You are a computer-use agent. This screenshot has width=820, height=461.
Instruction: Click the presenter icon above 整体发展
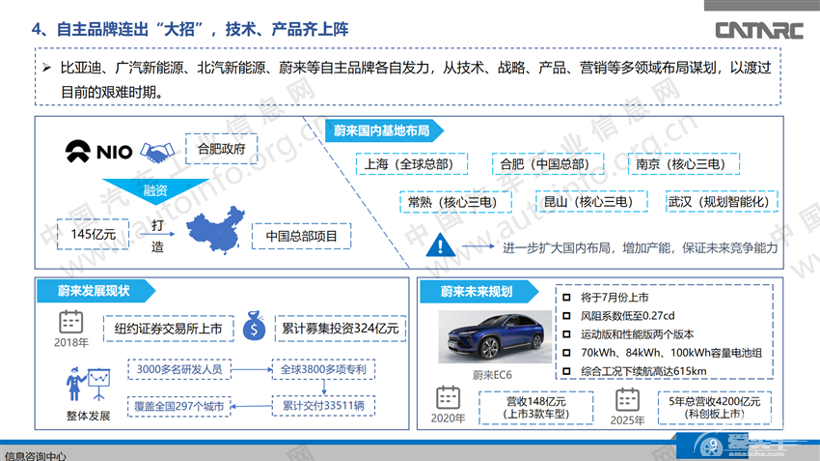click(88, 384)
